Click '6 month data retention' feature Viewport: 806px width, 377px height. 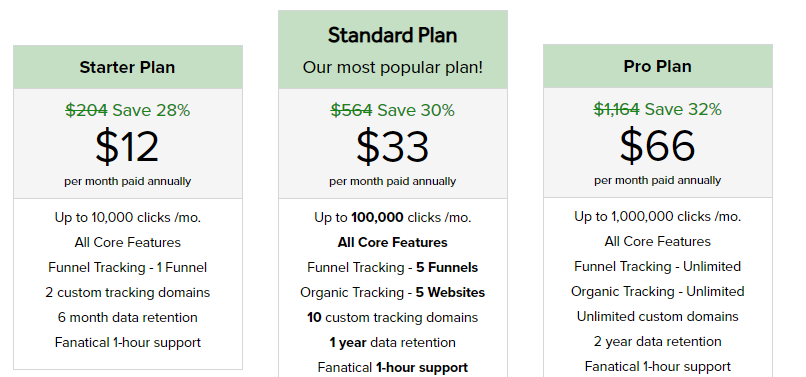[x=127, y=317]
